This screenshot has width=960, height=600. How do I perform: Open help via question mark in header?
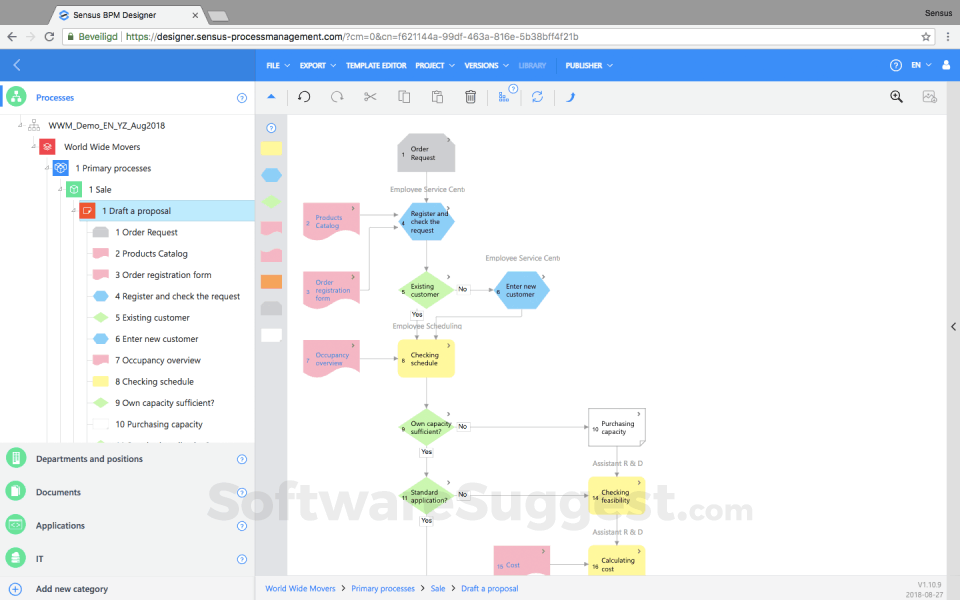[x=896, y=65]
